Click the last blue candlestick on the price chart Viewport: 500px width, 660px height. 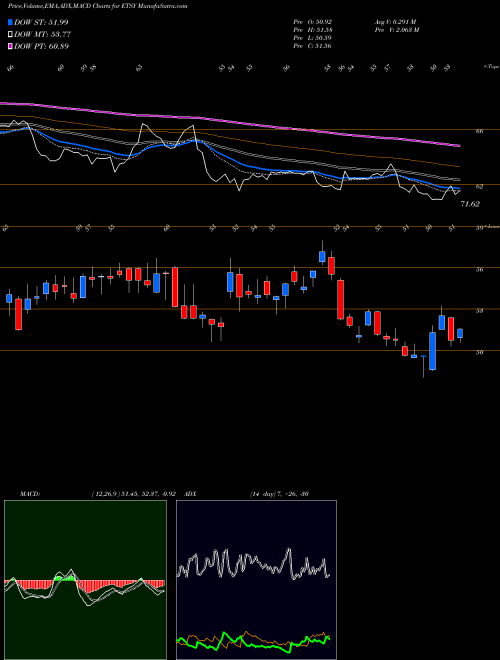(x=460, y=333)
